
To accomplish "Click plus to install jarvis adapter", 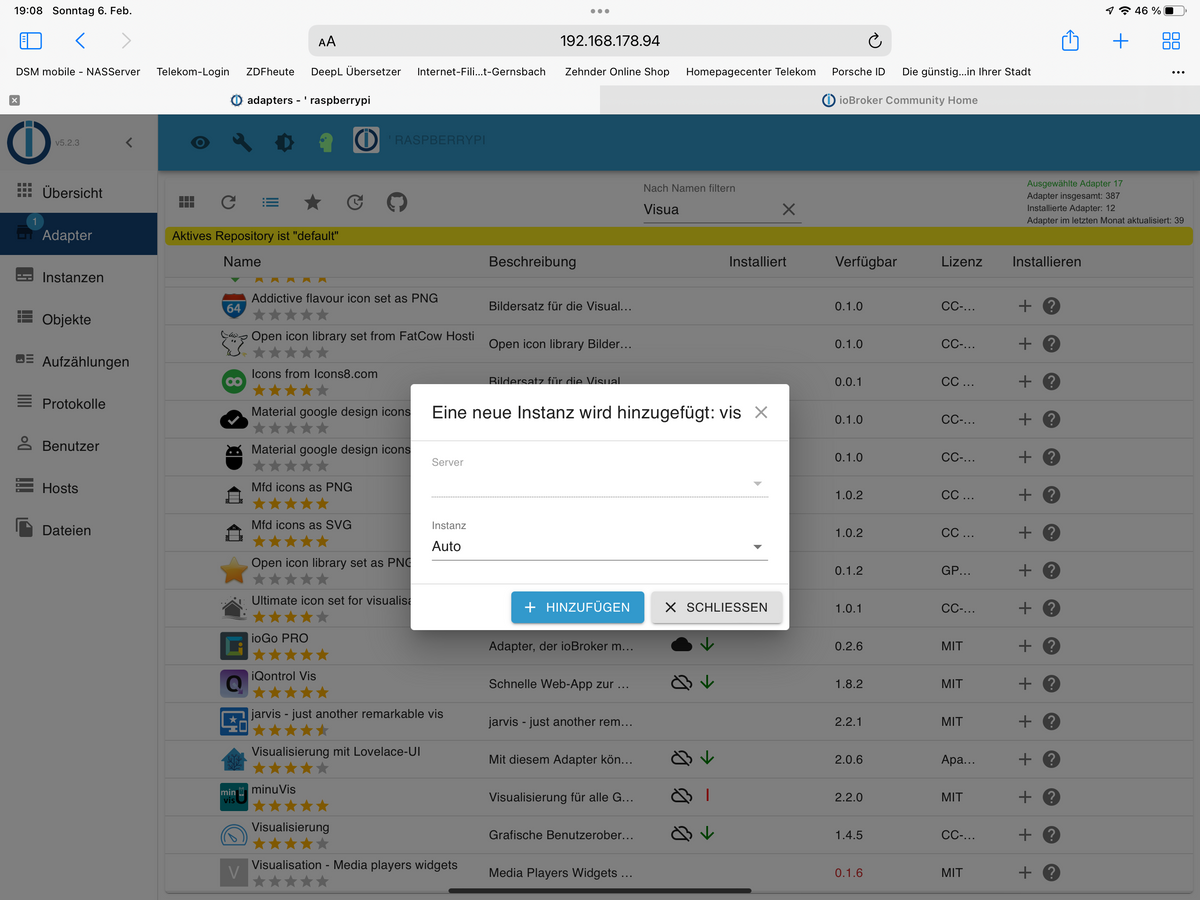I will point(1024,721).
